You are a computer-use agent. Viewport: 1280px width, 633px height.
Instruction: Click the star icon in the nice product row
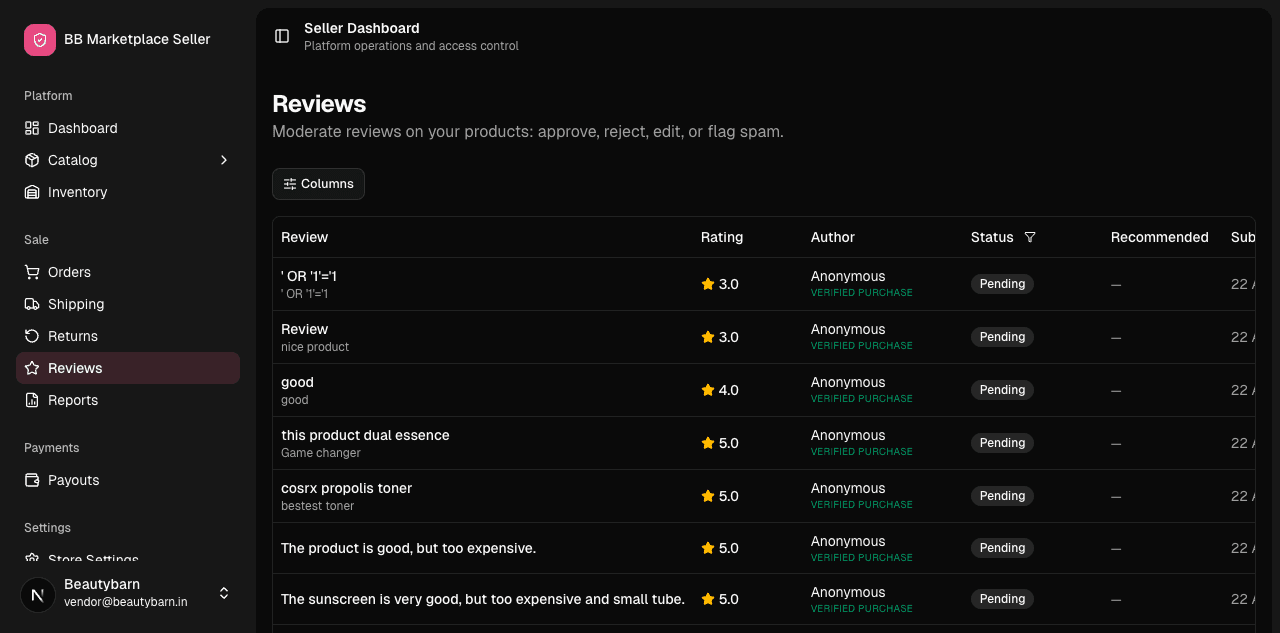tap(708, 337)
